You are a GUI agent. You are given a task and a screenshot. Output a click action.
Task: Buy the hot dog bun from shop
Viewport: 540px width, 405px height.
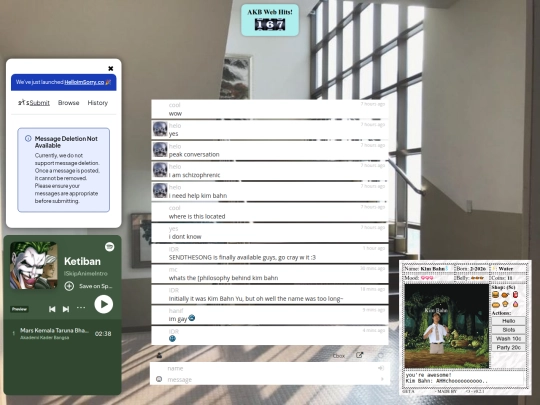coord(496,304)
